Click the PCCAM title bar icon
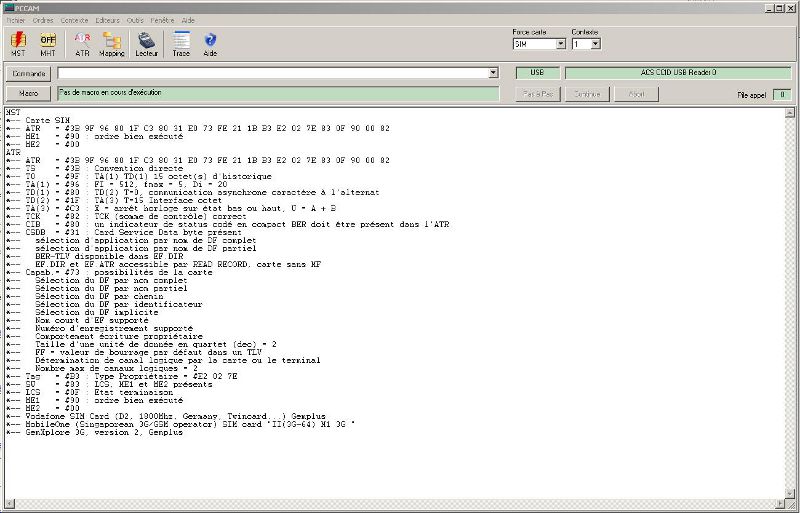The height and width of the screenshot is (513, 800). 8,7
